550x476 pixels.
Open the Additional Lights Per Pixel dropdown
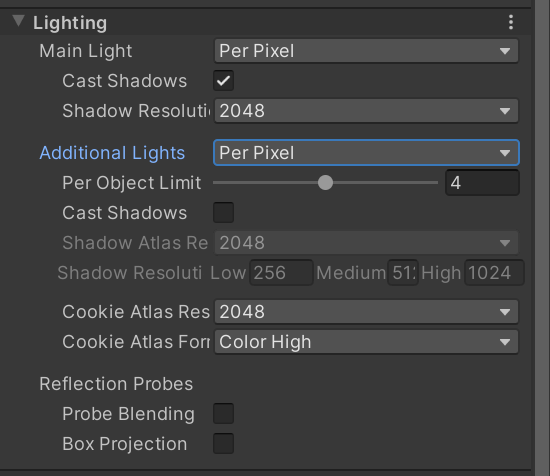click(366, 153)
